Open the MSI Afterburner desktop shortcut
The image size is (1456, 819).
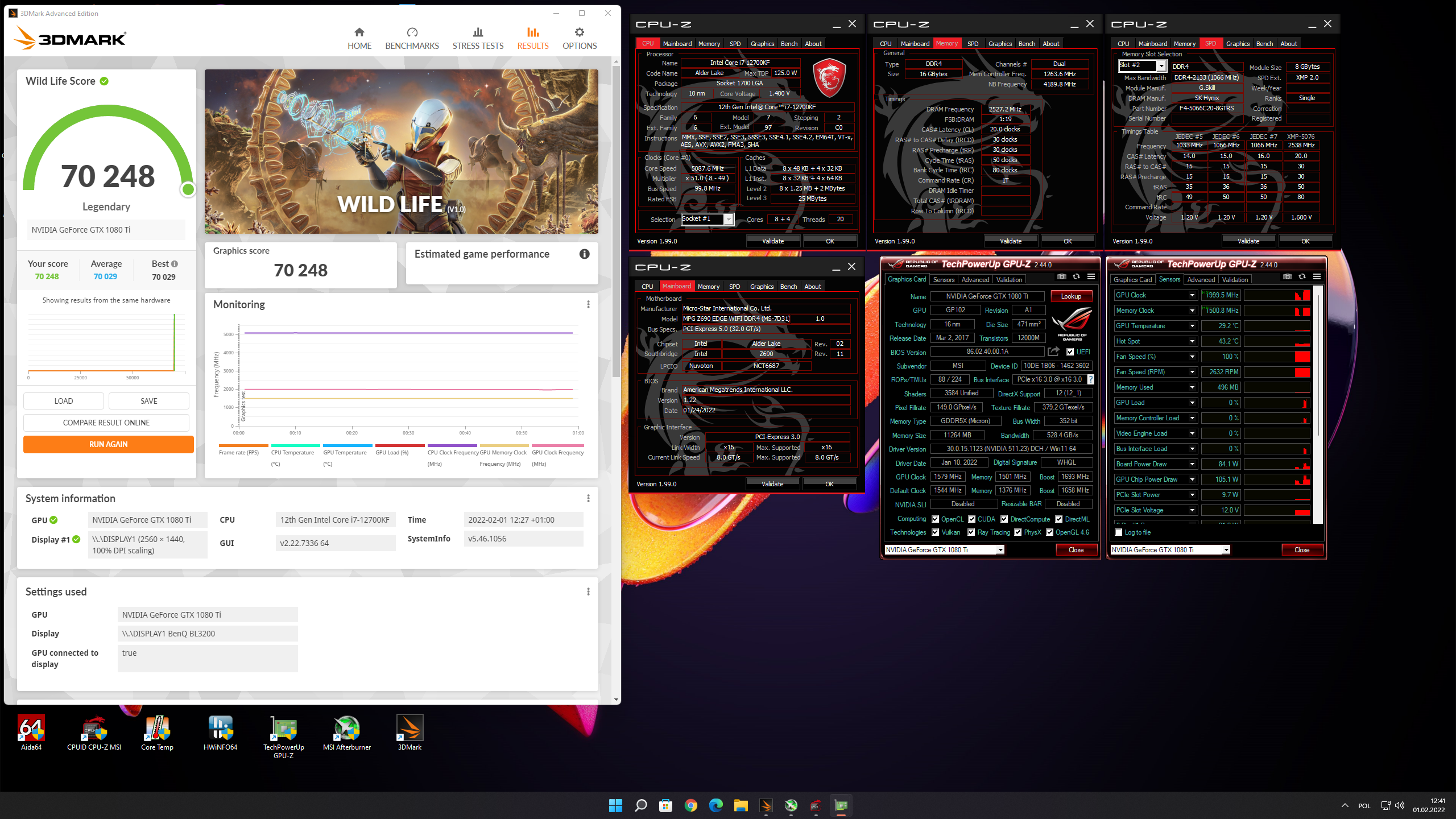[x=347, y=733]
